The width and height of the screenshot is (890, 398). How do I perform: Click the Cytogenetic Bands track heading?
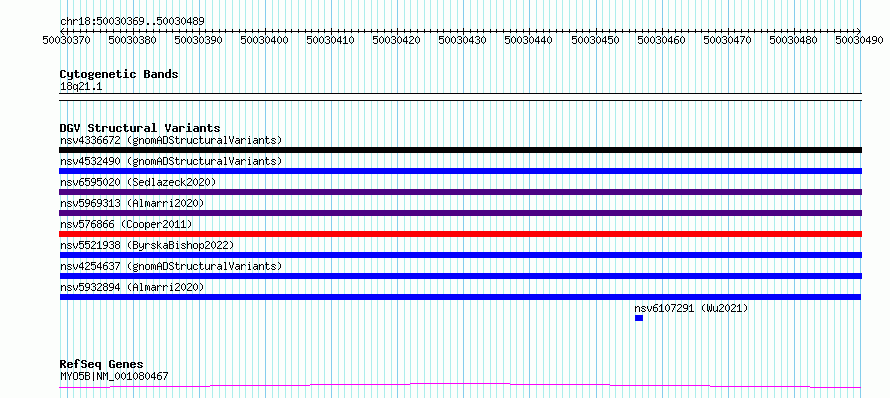(119, 74)
